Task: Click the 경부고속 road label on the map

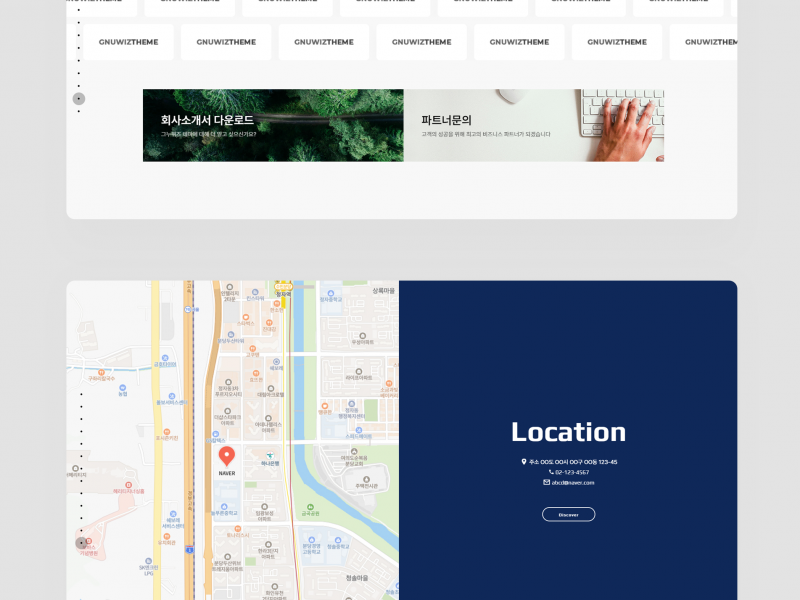Action: pos(189,501)
